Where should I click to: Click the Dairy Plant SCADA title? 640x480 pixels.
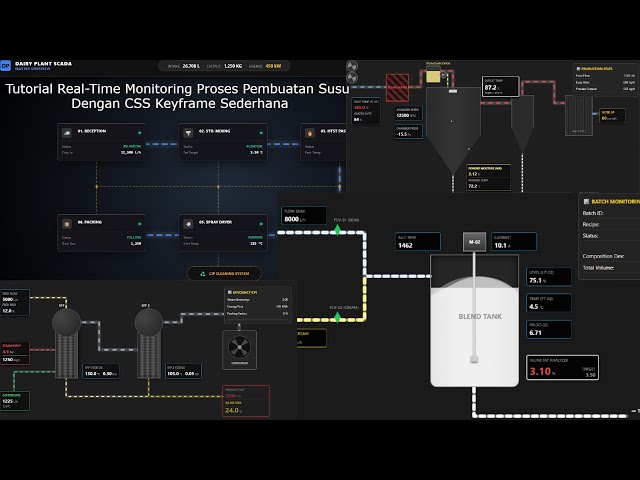click(43, 64)
